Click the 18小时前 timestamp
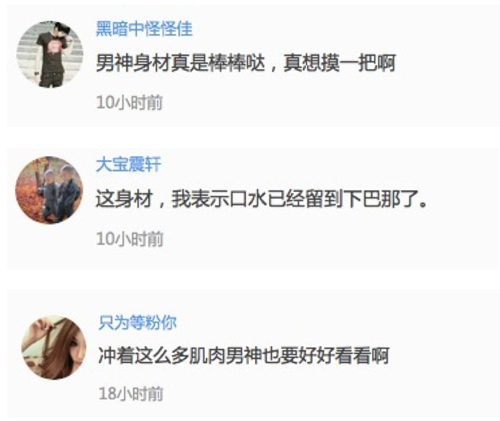The width and height of the screenshot is (500, 421). point(131,394)
